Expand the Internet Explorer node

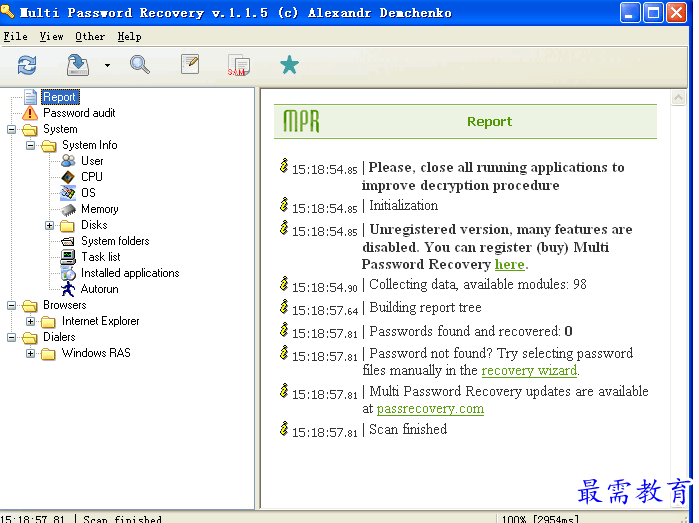pyautogui.click(x=30, y=321)
